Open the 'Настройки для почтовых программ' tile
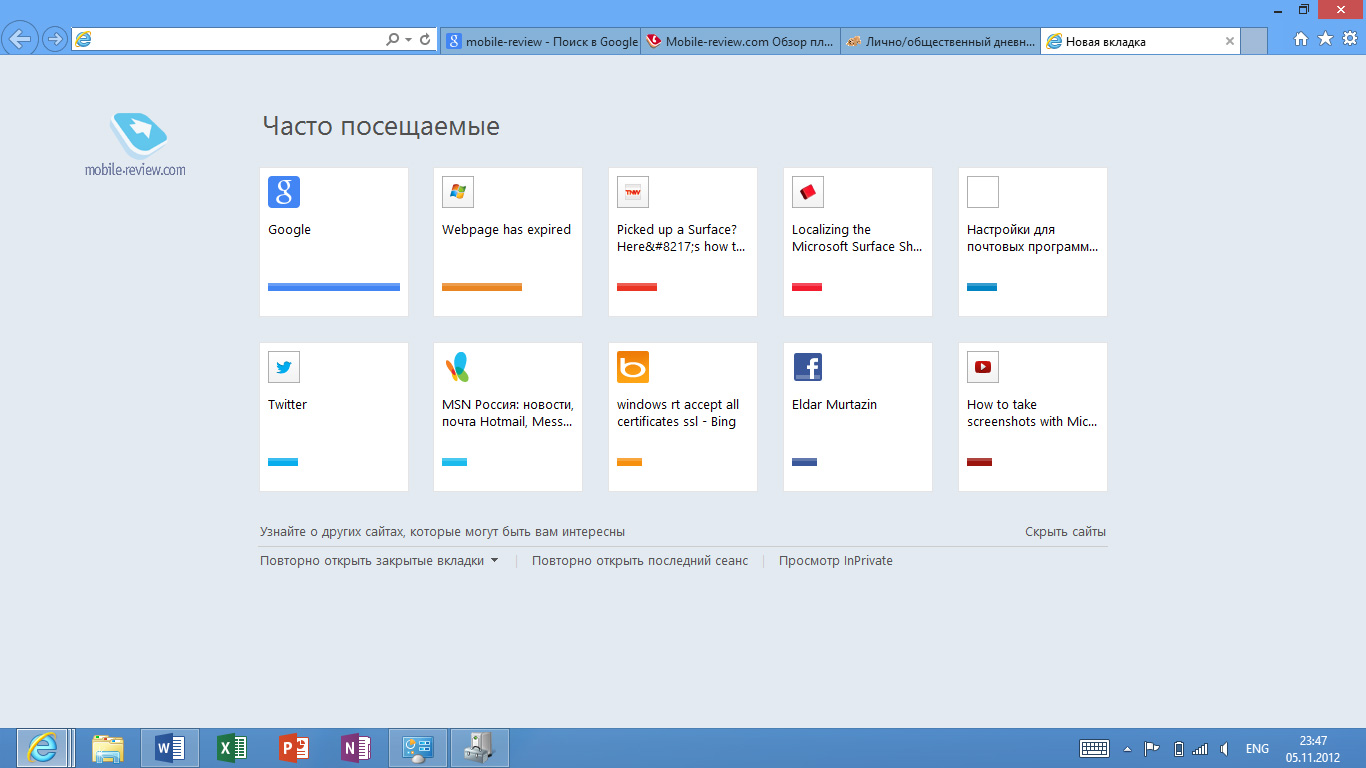This screenshot has height=768, width=1366. click(1033, 242)
